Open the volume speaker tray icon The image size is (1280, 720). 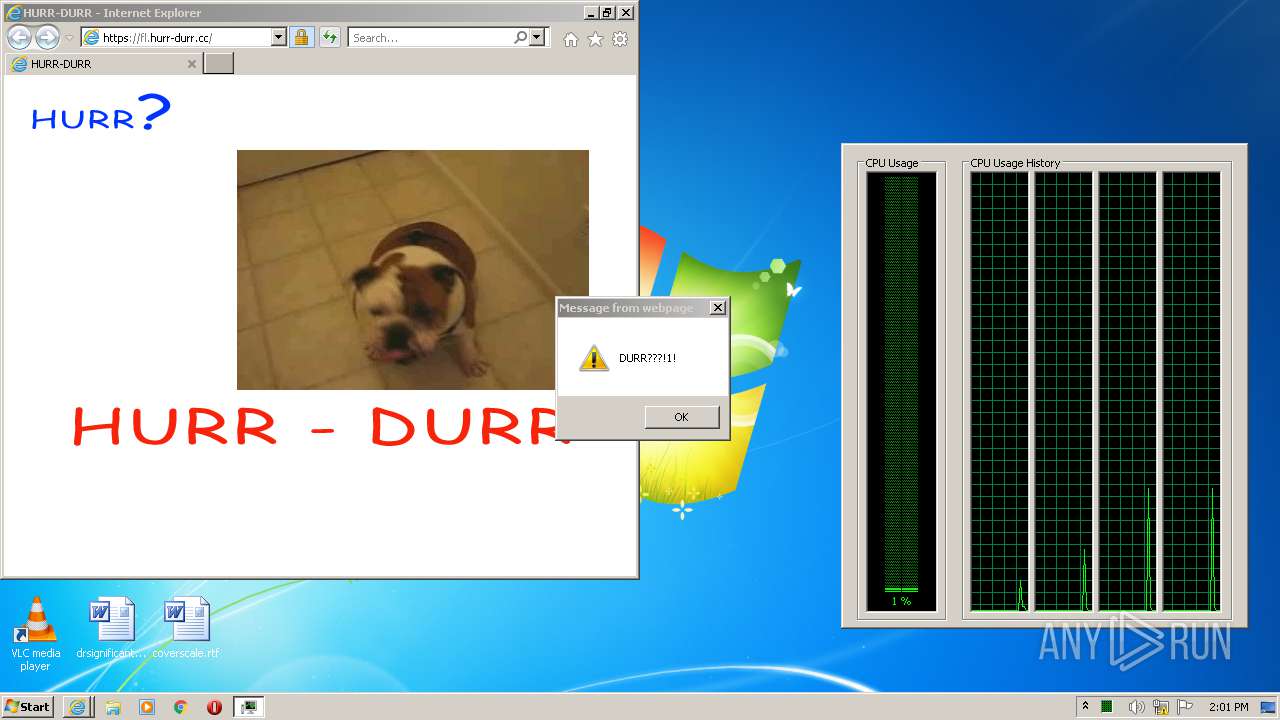click(1136, 706)
